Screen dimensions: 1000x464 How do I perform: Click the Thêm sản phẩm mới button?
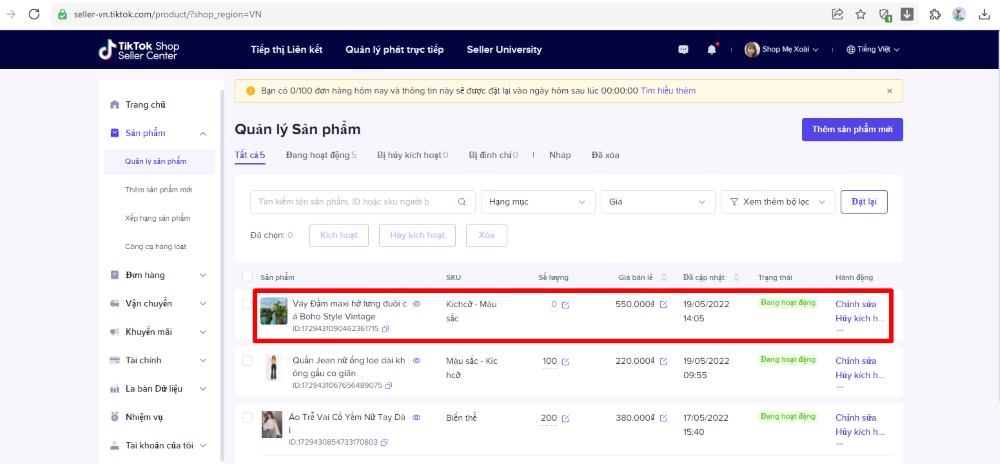point(852,129)
